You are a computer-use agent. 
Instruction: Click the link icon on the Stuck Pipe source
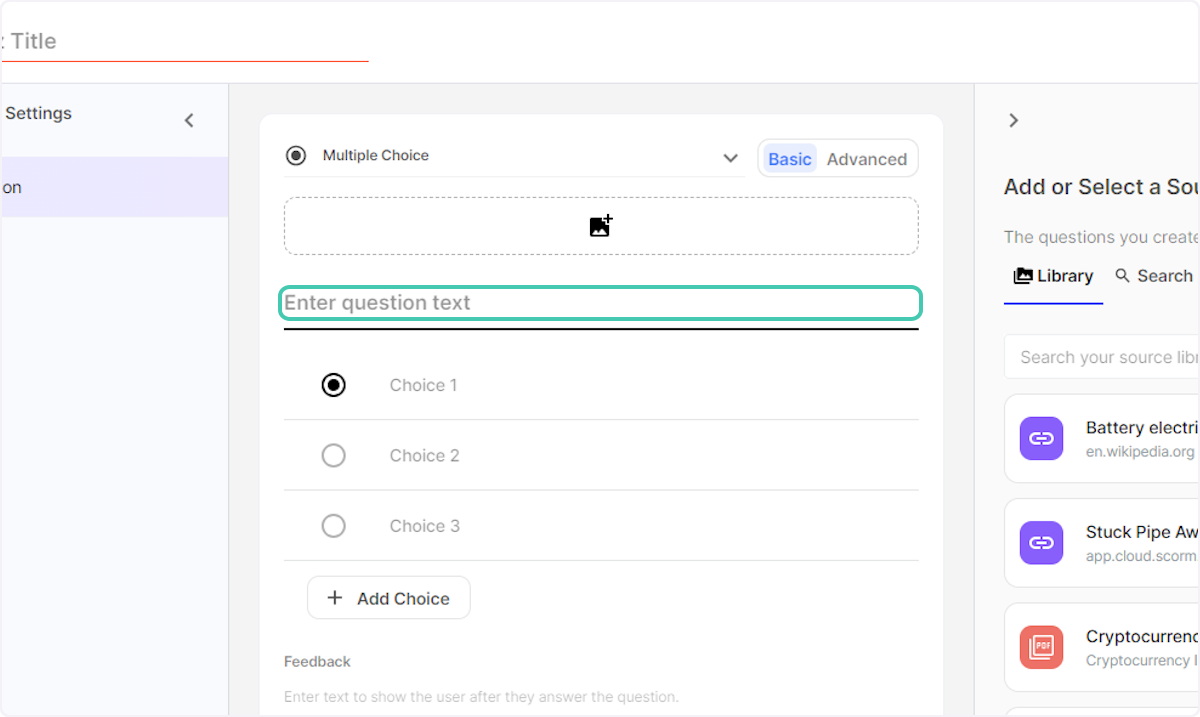point(1041,542)
